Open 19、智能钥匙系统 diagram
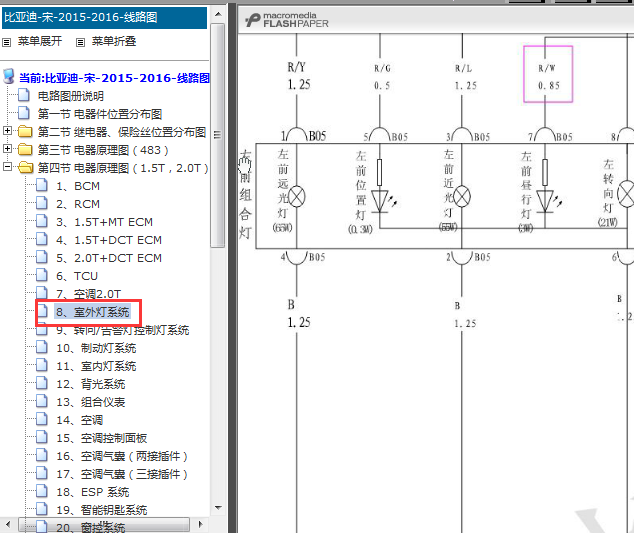This screenshot has height=533, width=634. [101, 510]
